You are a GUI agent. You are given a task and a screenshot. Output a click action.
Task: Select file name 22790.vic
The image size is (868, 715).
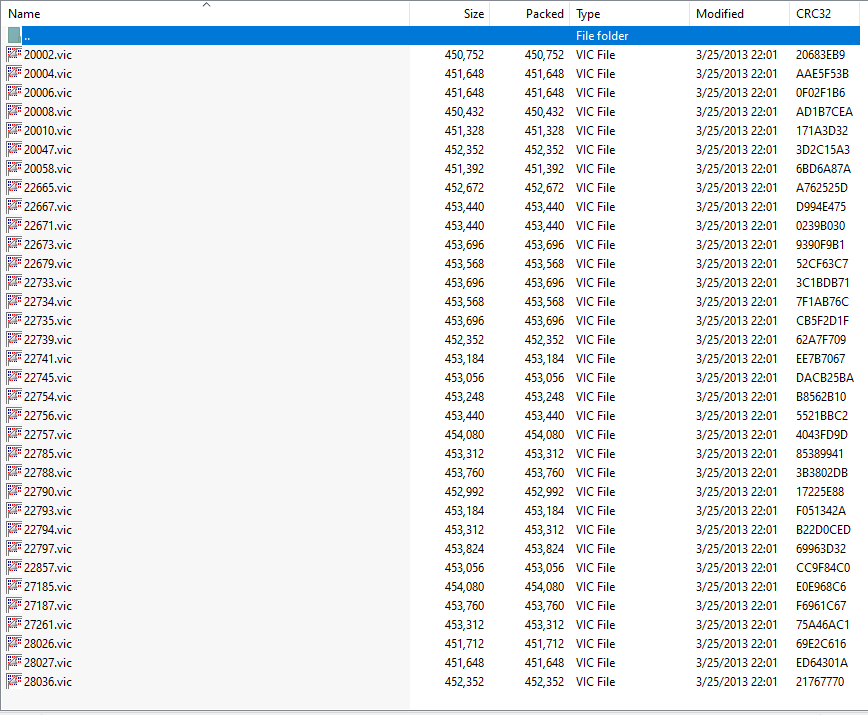(x=48, y=491)
